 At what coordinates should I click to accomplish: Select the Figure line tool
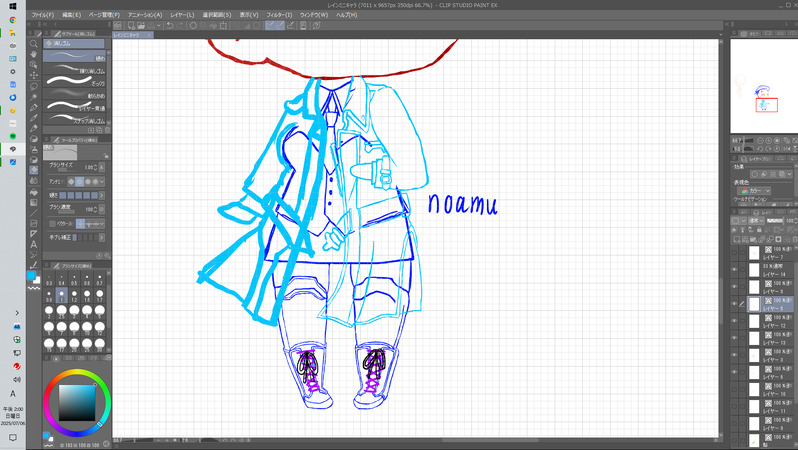pos(34,213)
